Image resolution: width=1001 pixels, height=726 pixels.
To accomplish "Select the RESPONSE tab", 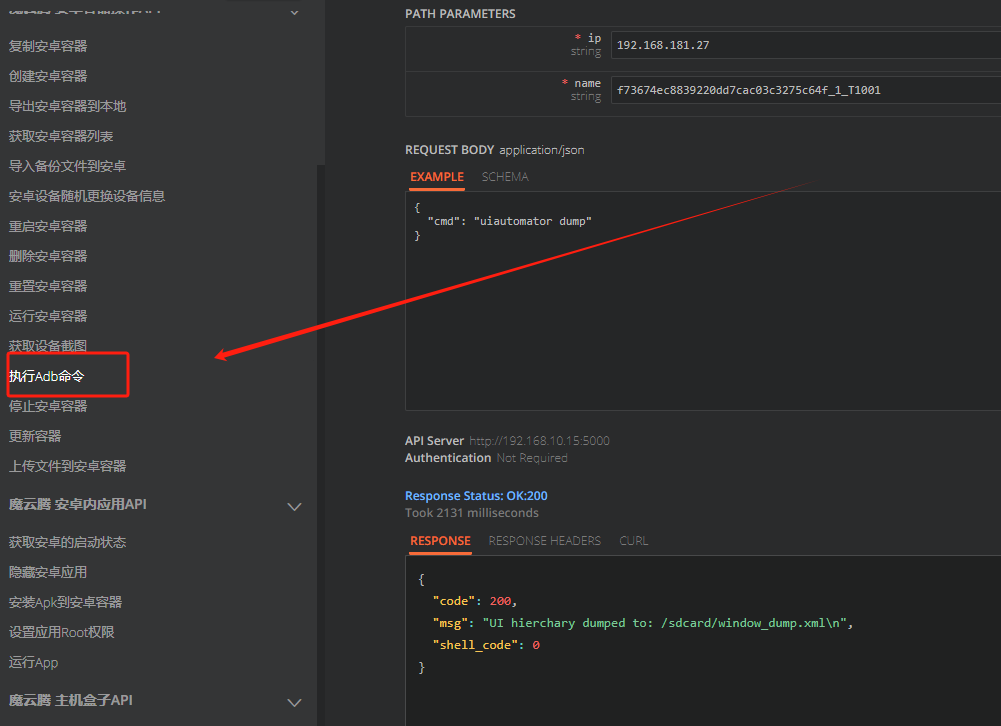I will point(440,541).
